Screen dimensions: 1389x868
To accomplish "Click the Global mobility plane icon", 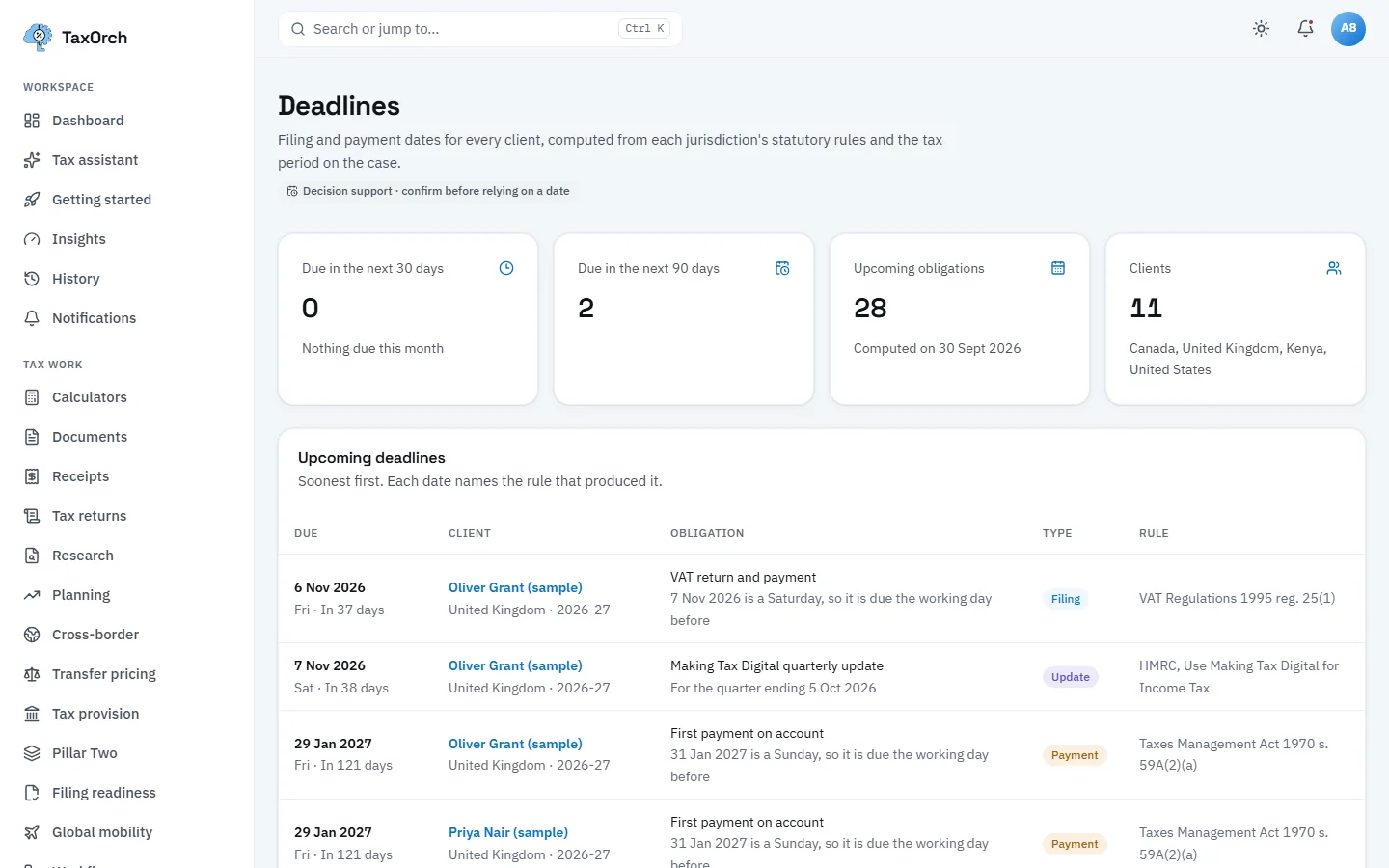I will pyautogui.click(x=32, y=832).
